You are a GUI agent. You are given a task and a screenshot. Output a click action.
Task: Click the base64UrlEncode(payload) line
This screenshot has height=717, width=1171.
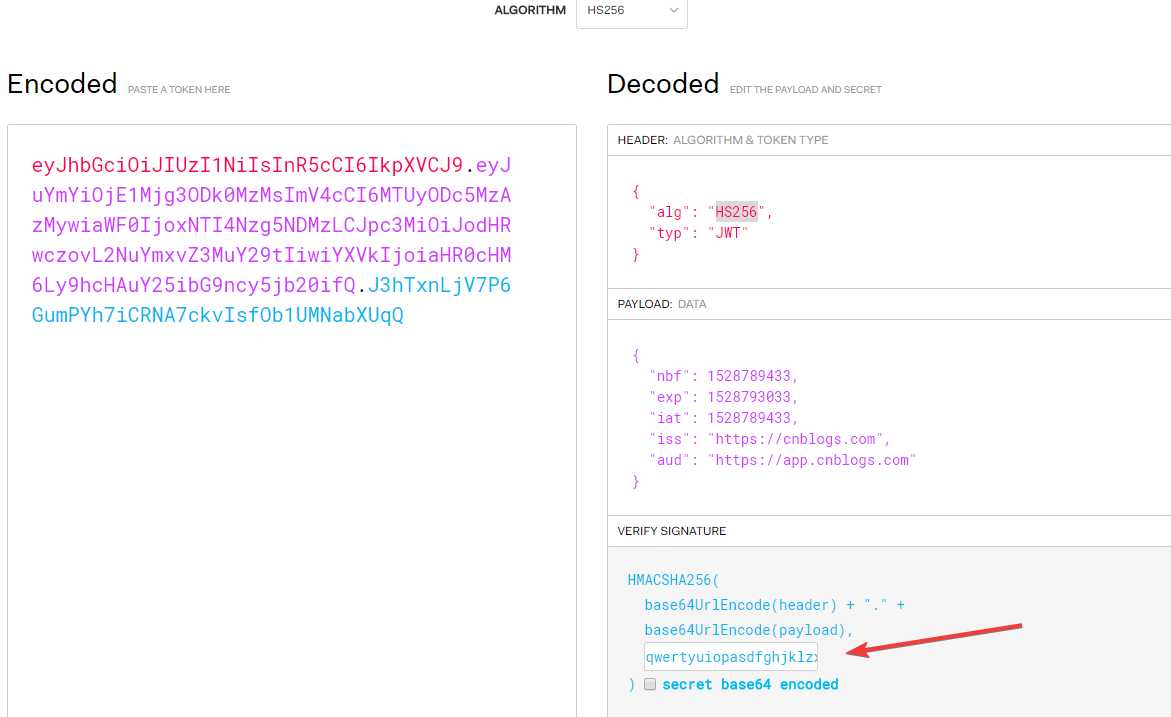(748, 630)
